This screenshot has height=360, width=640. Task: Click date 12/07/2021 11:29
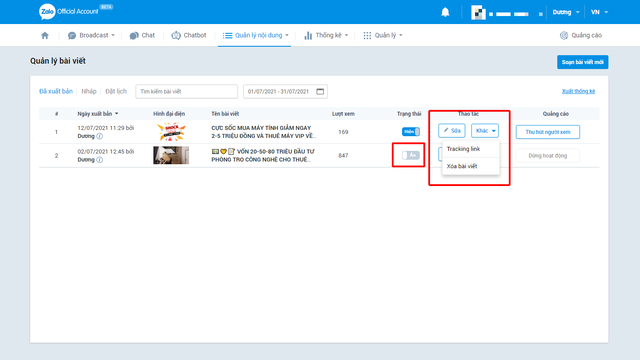(101, 128)
